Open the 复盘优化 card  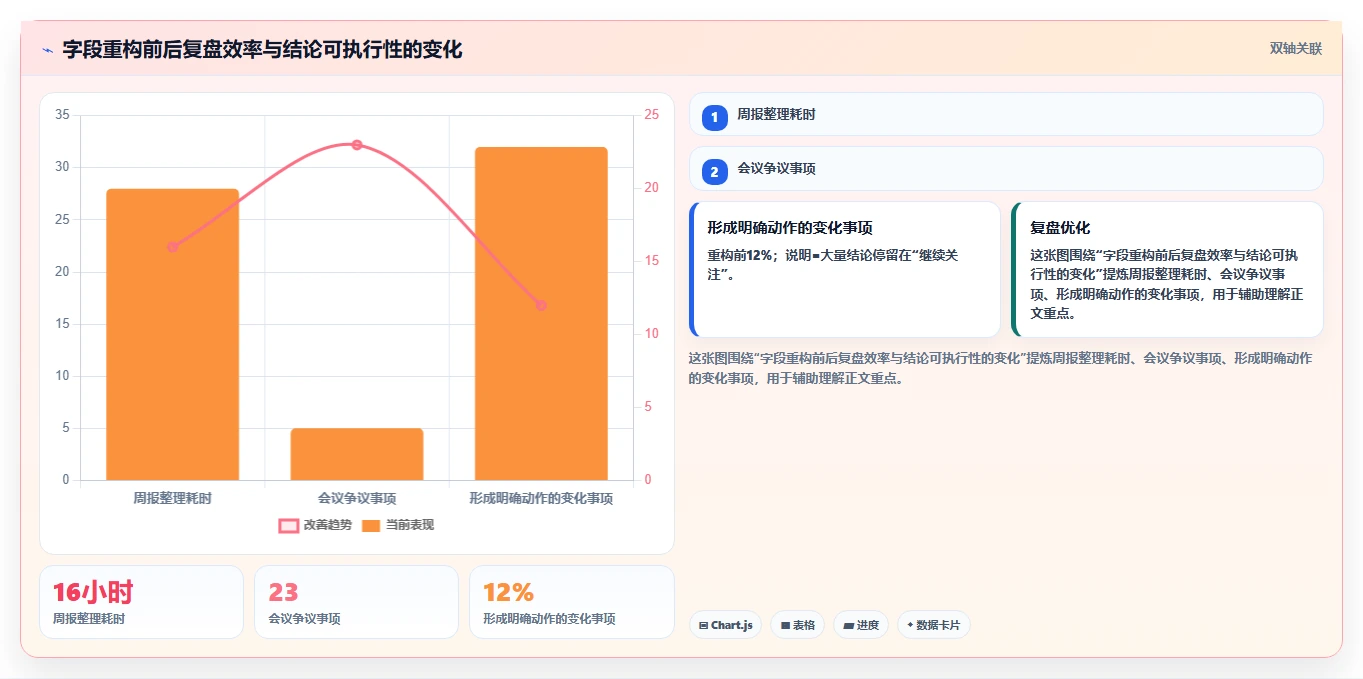1168,270
